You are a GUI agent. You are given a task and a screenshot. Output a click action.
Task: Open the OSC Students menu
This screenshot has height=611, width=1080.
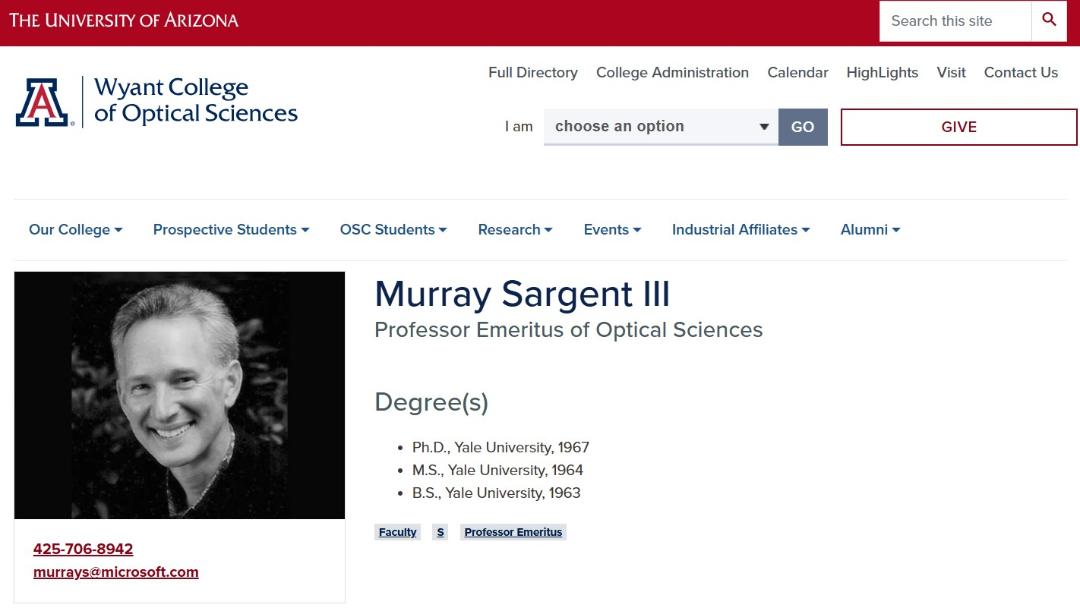(393, 229)
